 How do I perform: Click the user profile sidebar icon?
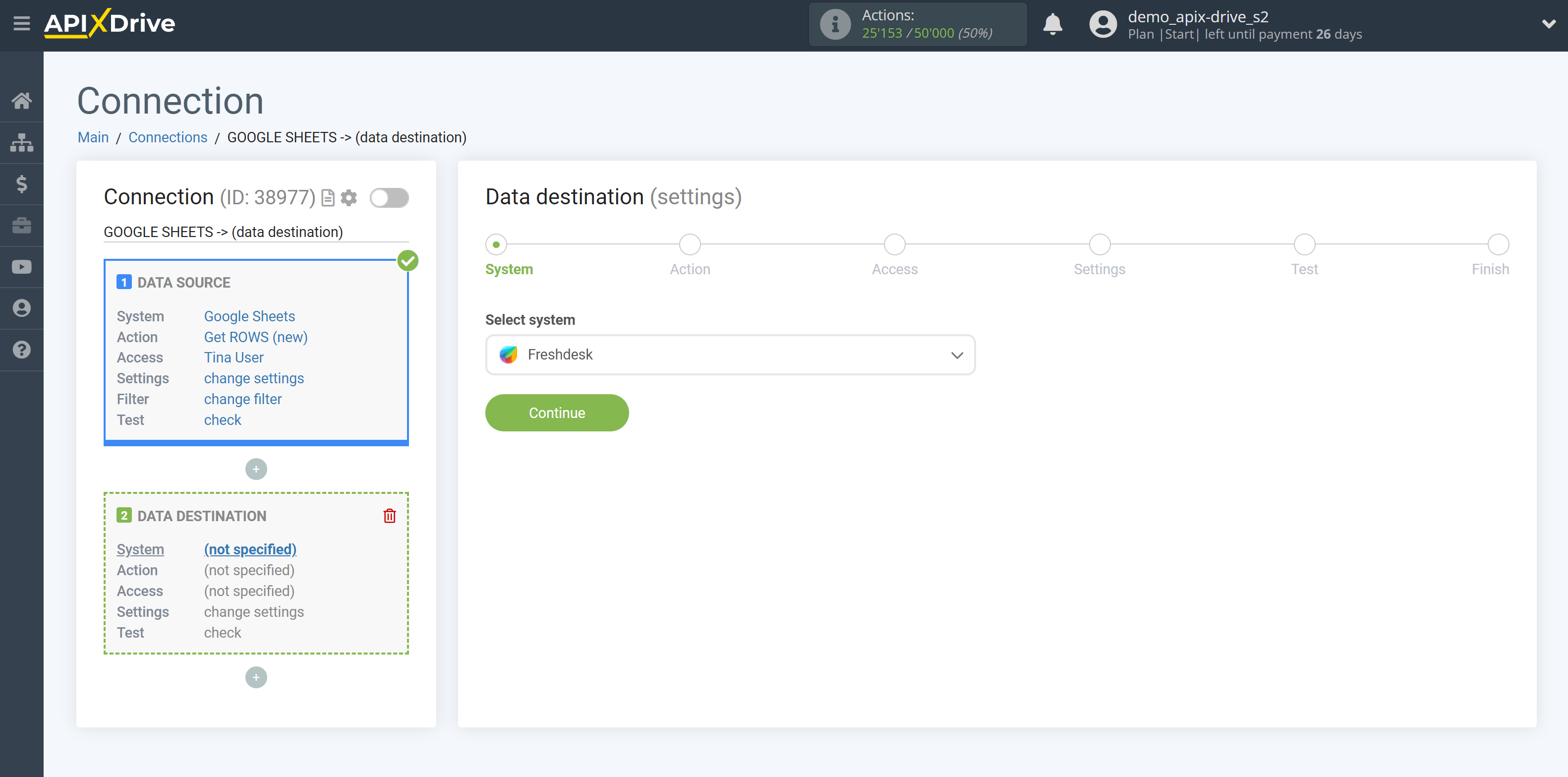point(22,308)
